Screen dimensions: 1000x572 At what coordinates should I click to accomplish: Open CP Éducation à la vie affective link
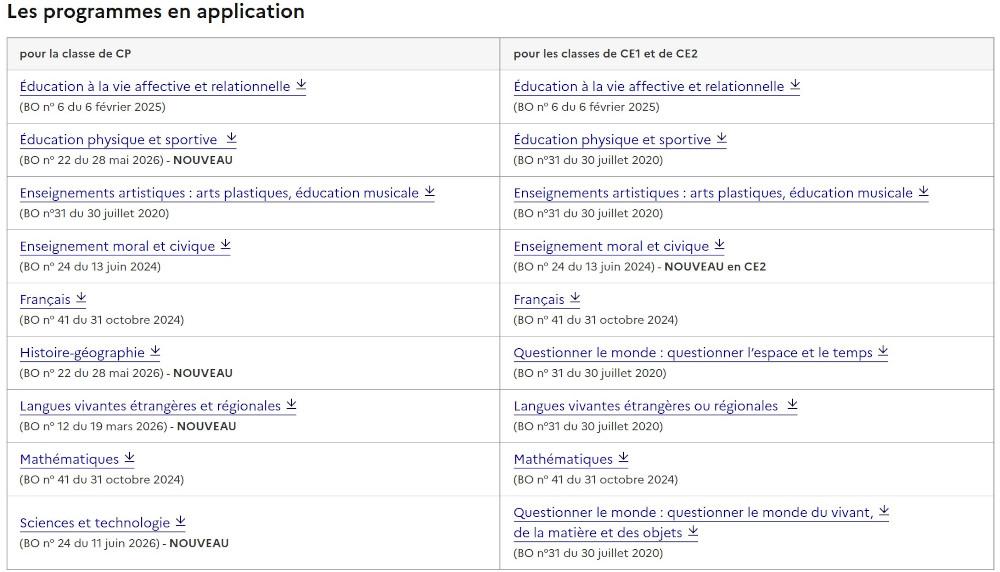(155, 86)
